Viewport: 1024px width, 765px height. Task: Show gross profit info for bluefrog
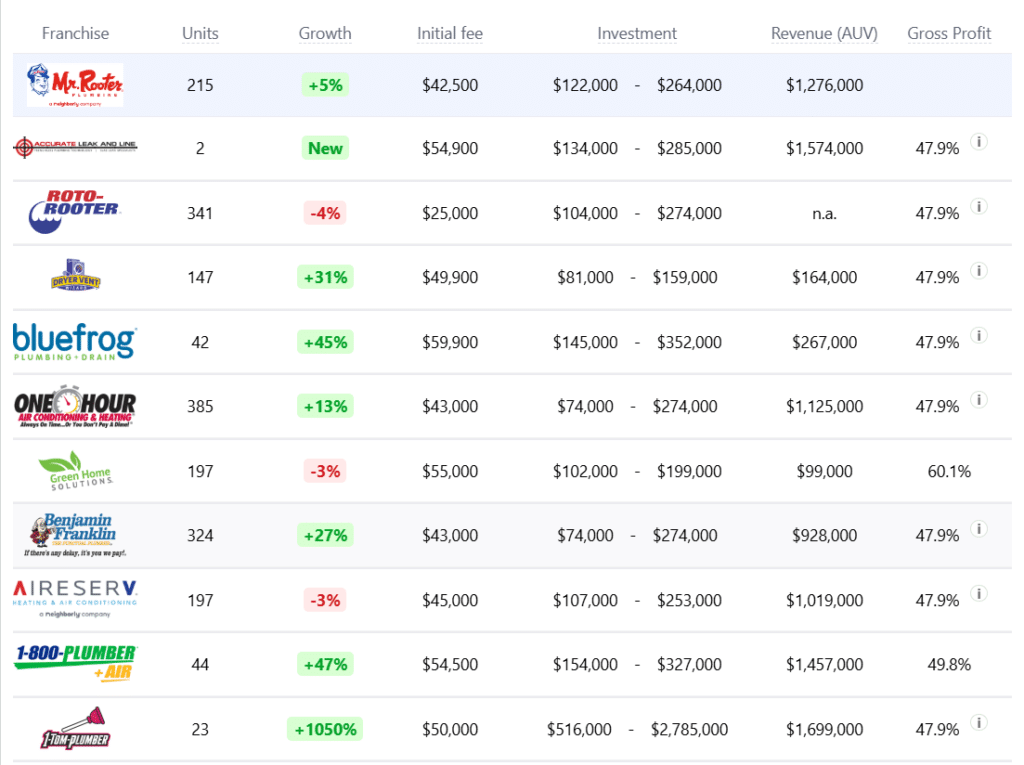(x=978, y=335)
